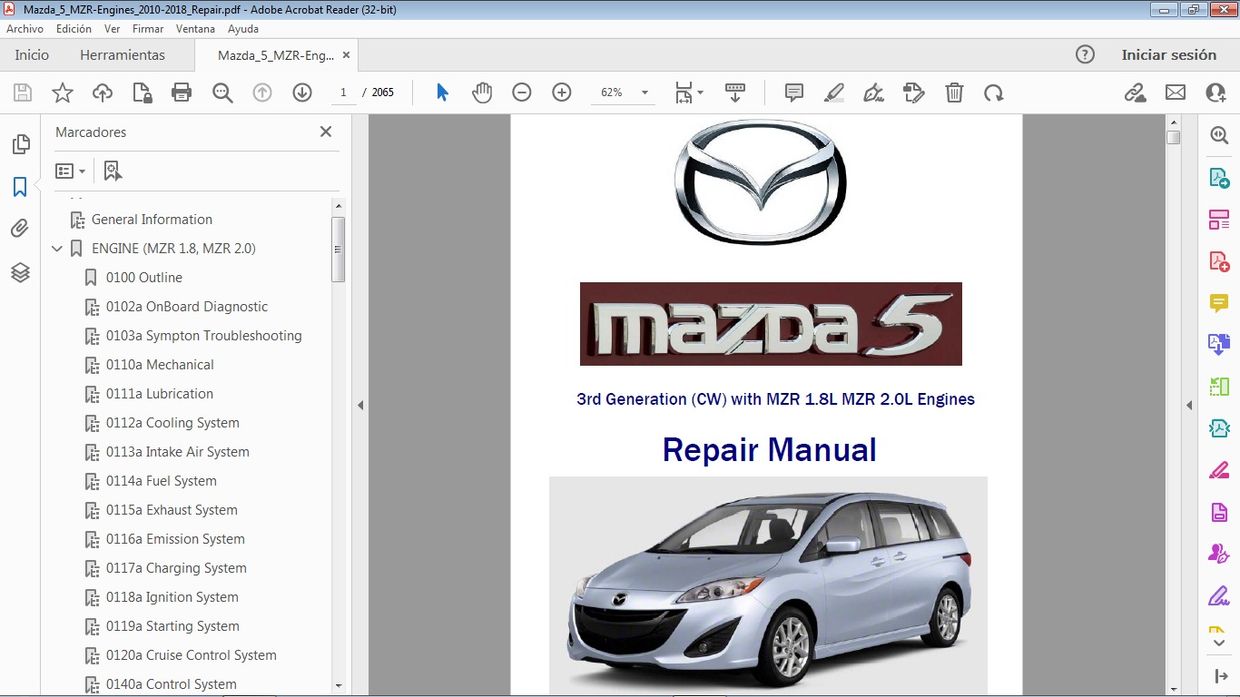Open the Edición menu
This screenshot has height=697, width=1240.
click(x=73, y=28)
